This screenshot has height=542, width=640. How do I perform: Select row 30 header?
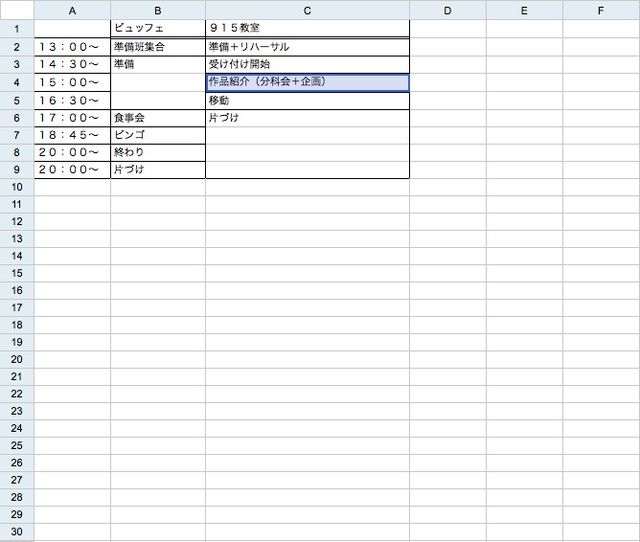tap(17, 531)
